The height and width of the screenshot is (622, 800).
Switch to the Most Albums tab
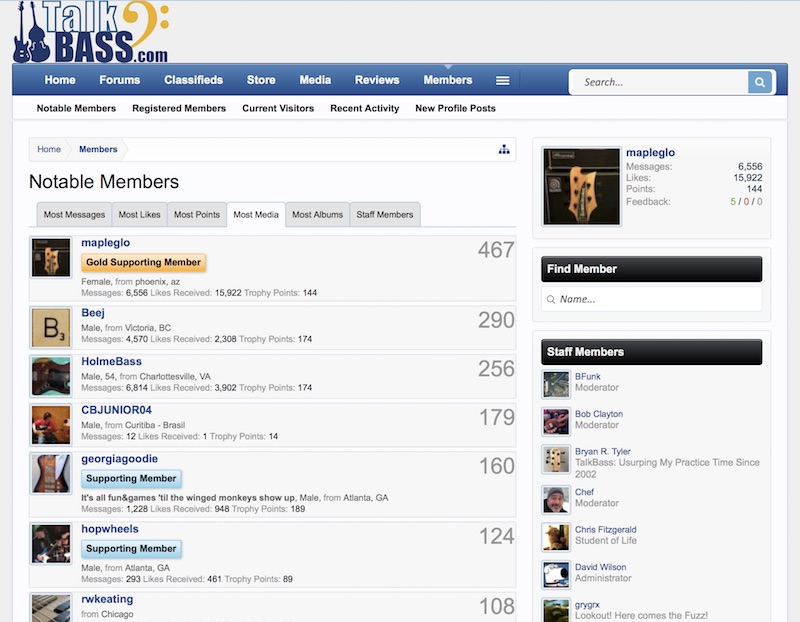317,215
